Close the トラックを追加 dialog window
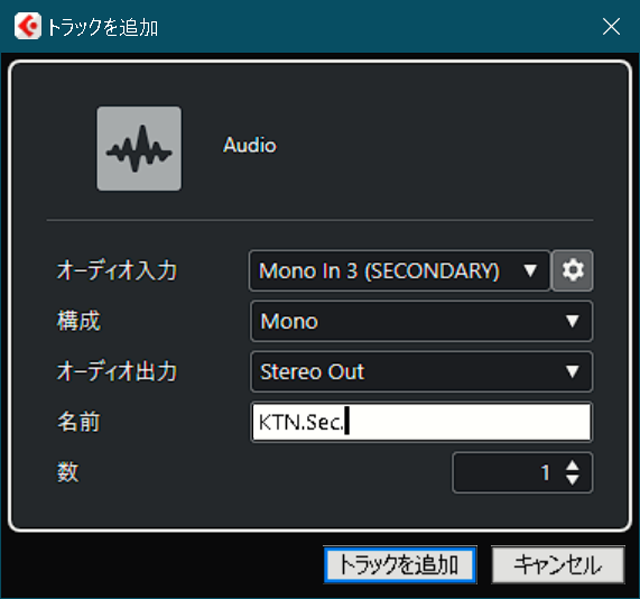This screenshot has width=640, height=599. [x=611, y=27]
